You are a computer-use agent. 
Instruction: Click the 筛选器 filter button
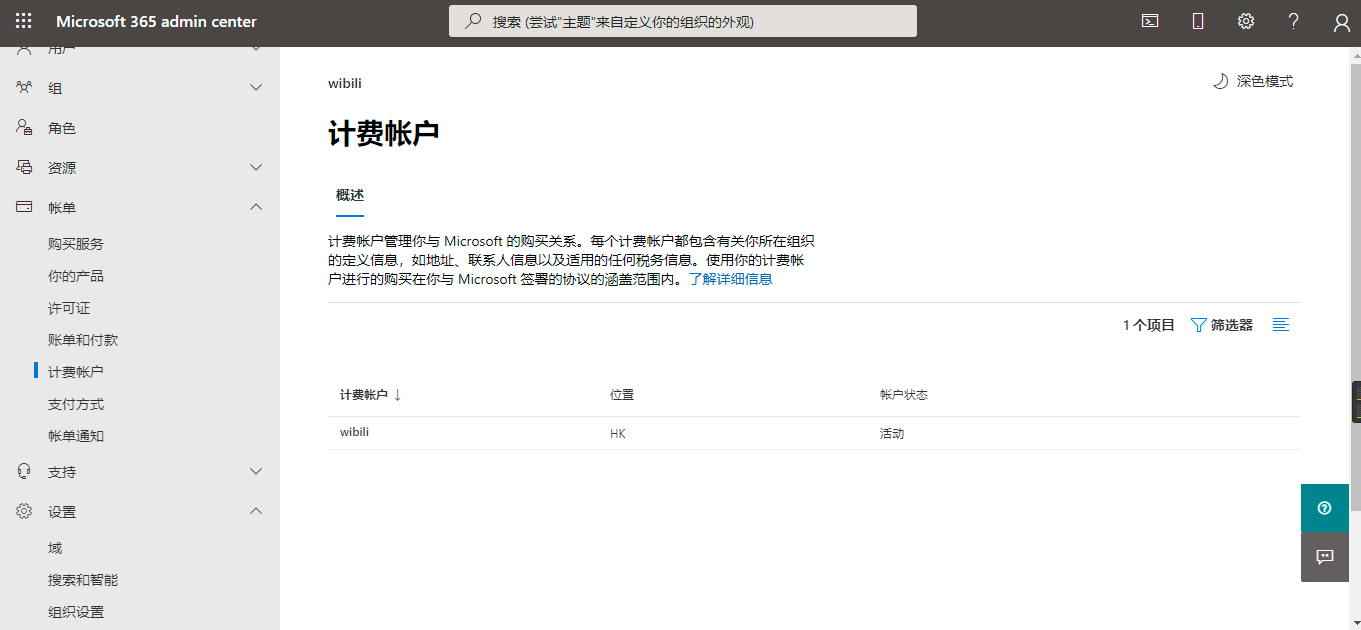point(1222,325)
